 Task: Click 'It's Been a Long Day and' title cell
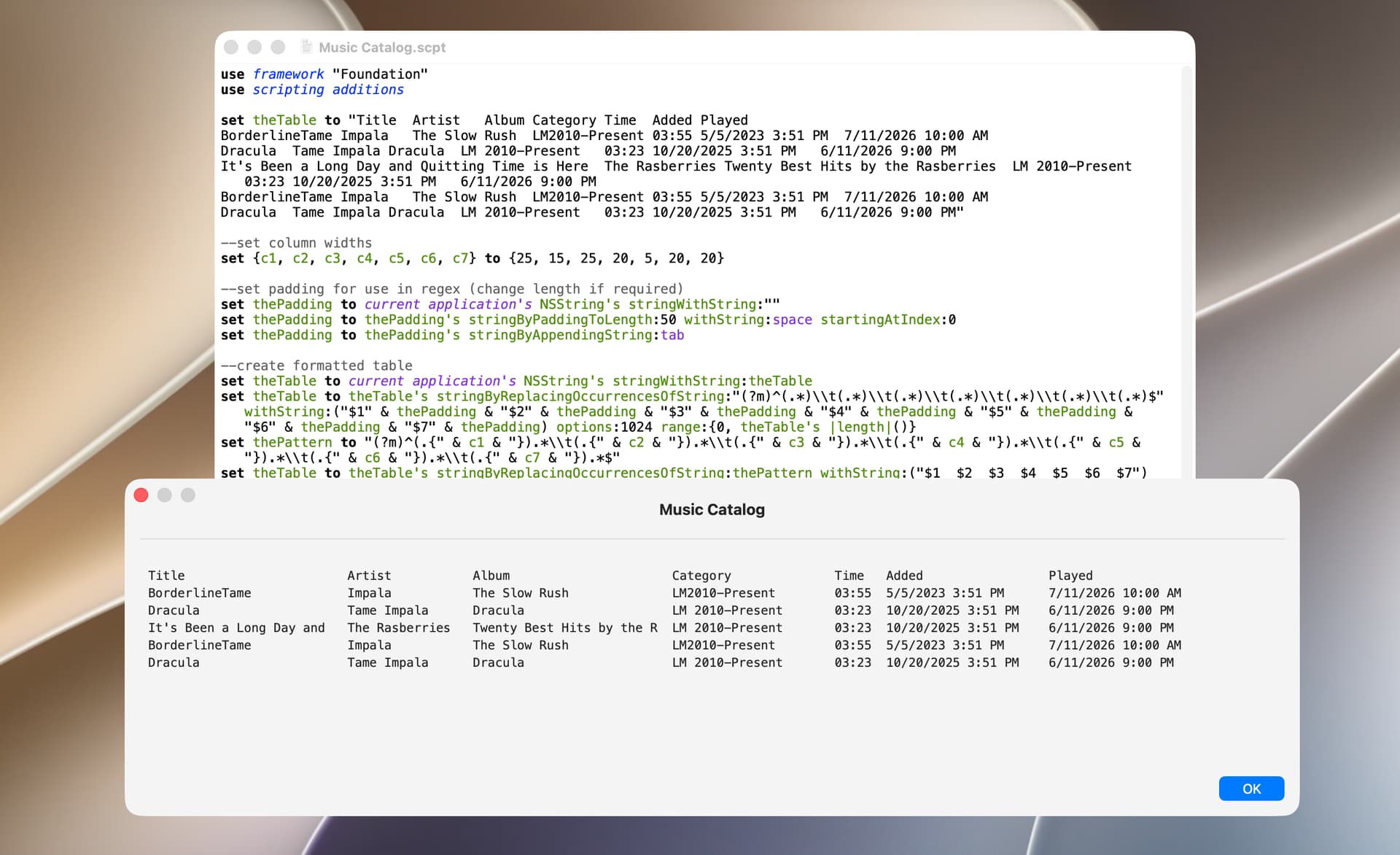(x=236, y=628)
